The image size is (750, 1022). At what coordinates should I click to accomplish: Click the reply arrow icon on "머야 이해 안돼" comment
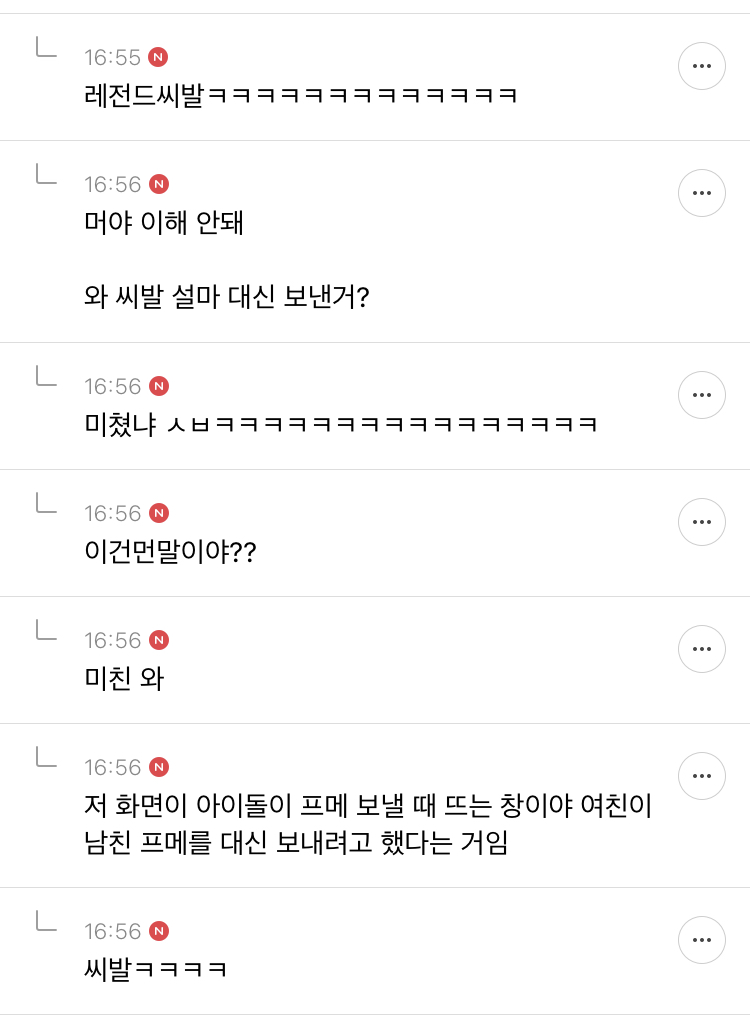tap(46, 175)
